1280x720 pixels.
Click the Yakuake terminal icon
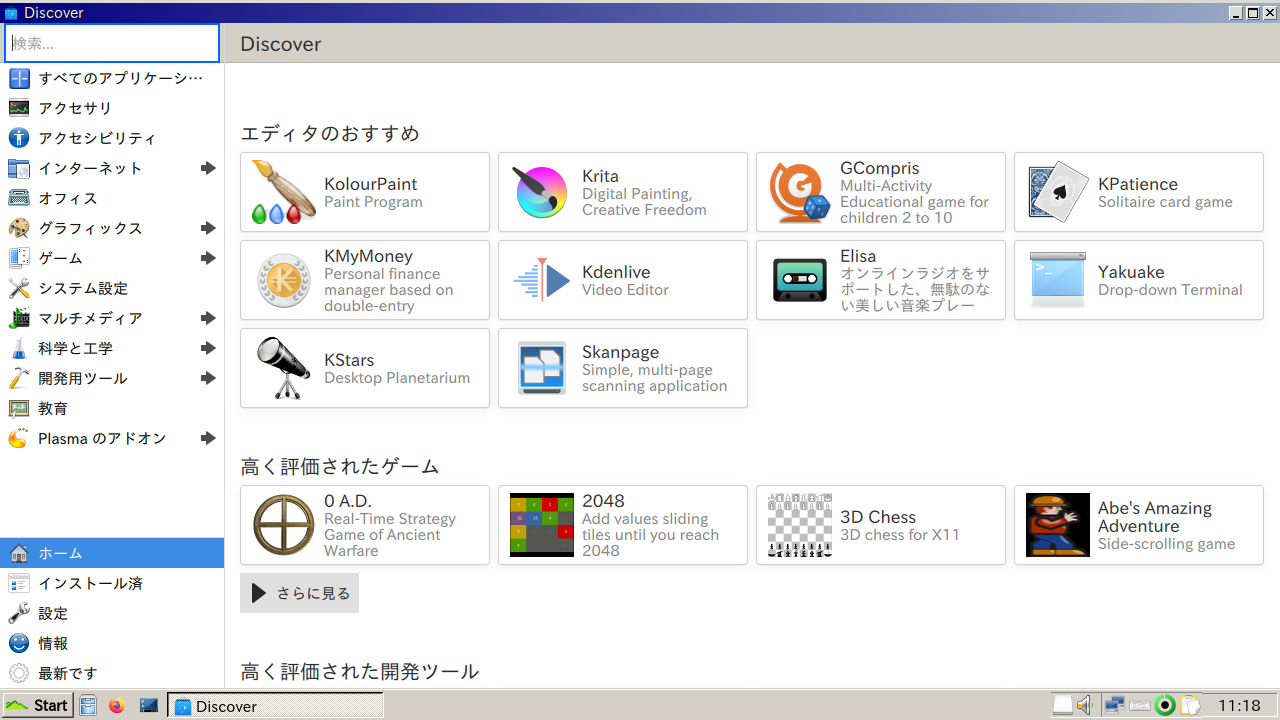[1058, 280]
